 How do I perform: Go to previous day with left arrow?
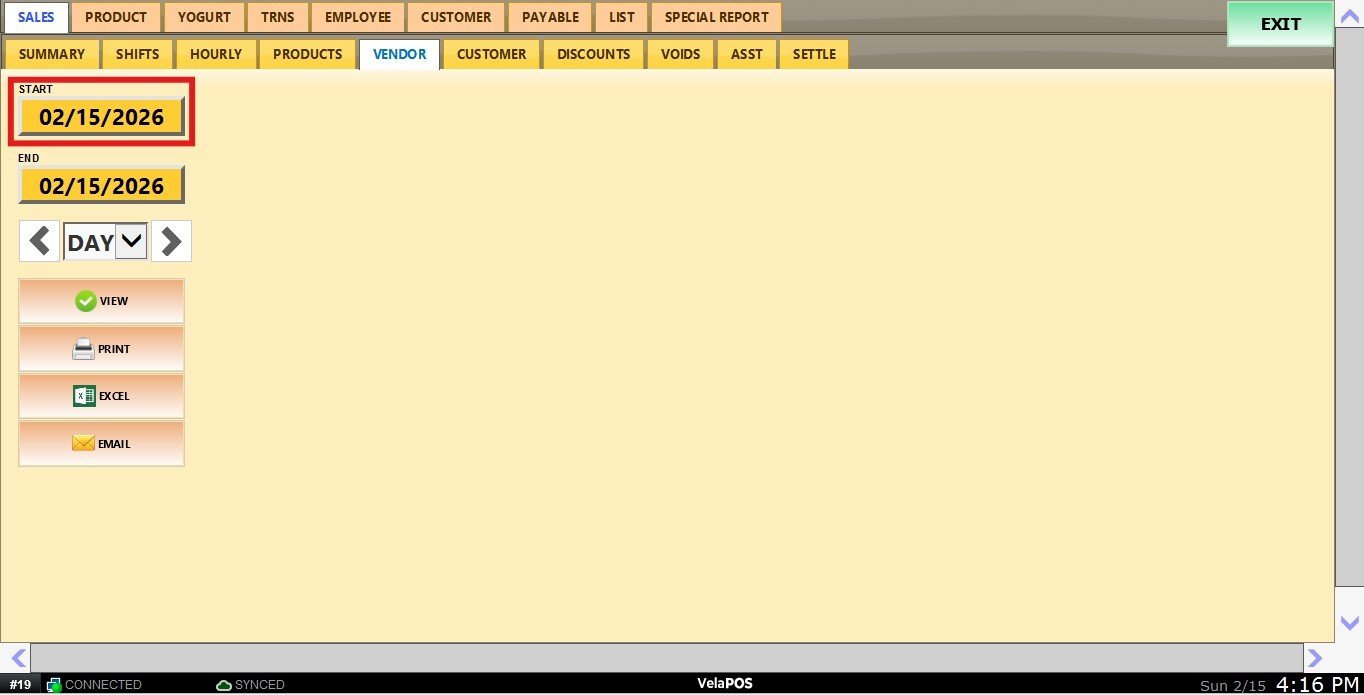point(39,242)
